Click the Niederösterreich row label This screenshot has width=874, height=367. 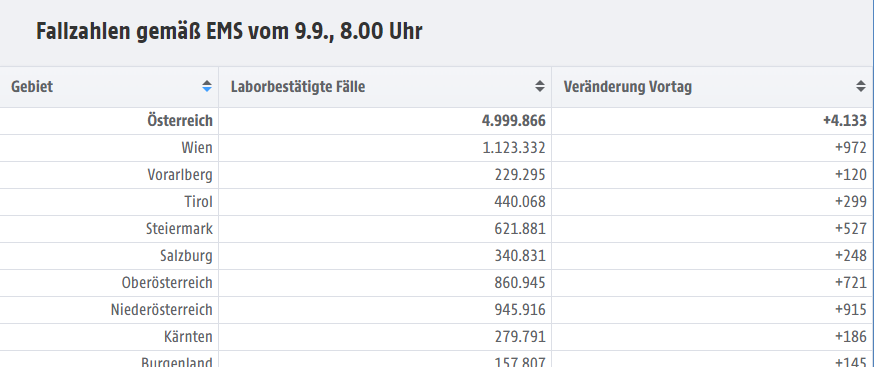click(162, 310)
